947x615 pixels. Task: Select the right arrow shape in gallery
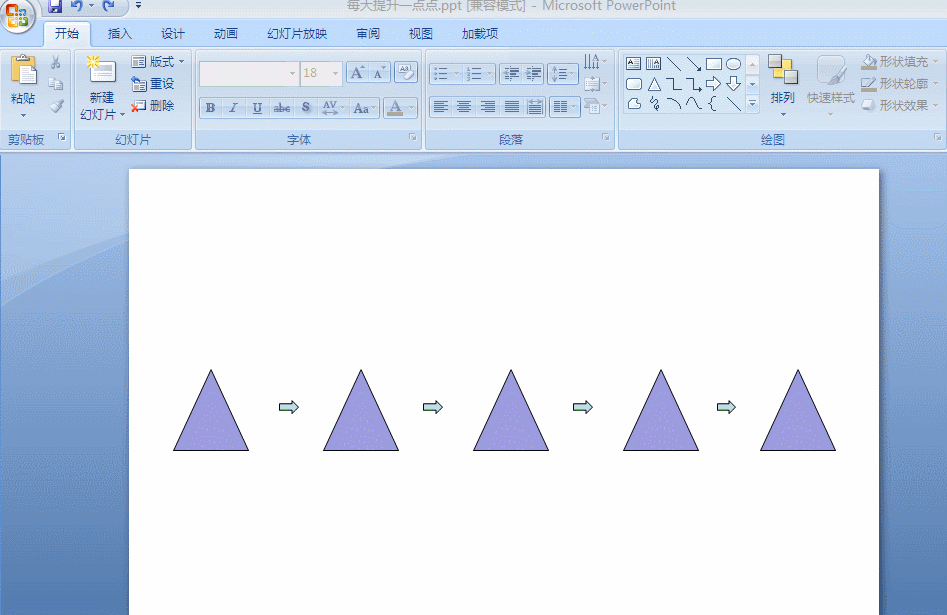[713, 83]
